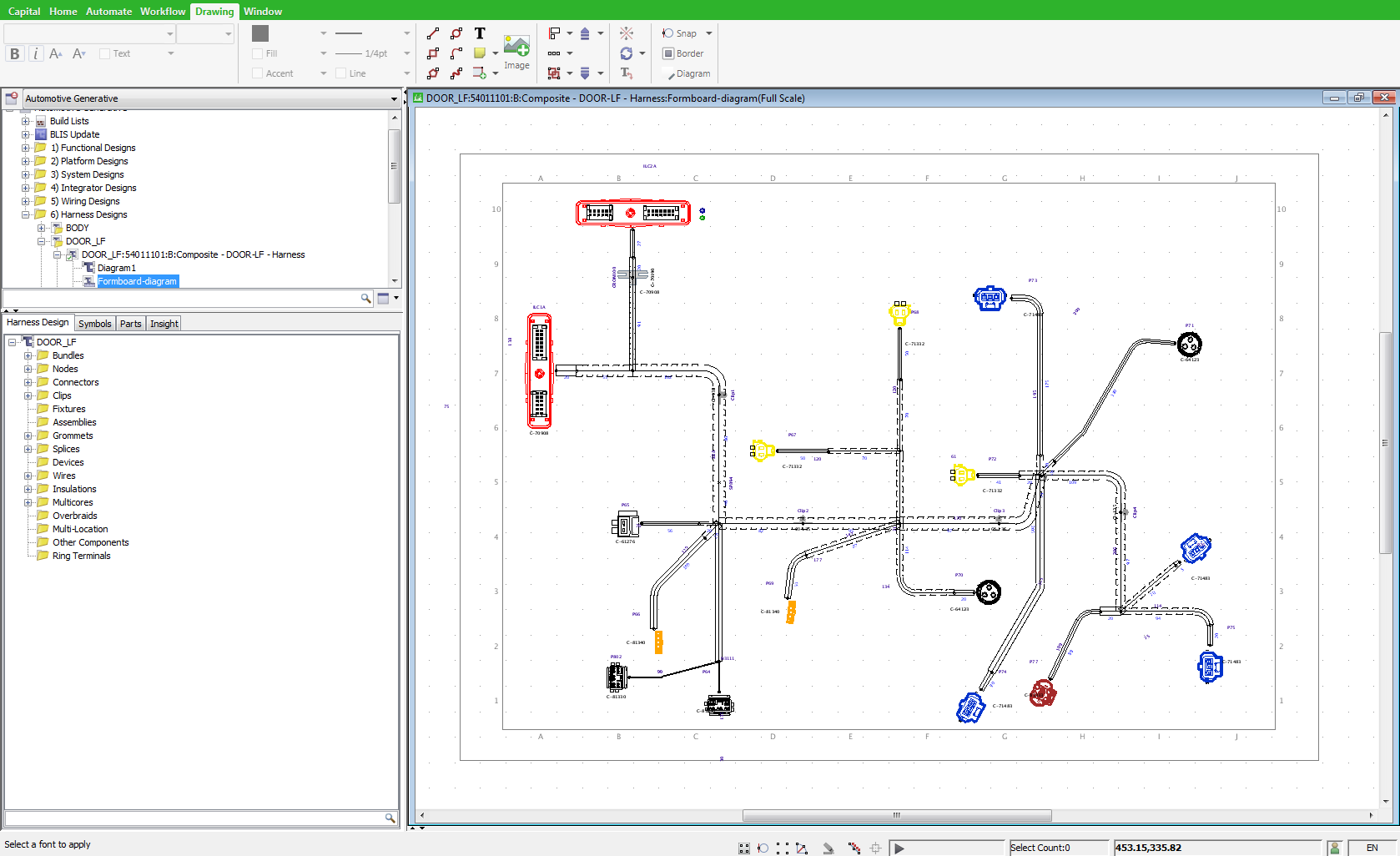Click the crossed-arrows icon above the rotate tool
This screenshot has width=1400, height=856.
(x=627, y=33)
